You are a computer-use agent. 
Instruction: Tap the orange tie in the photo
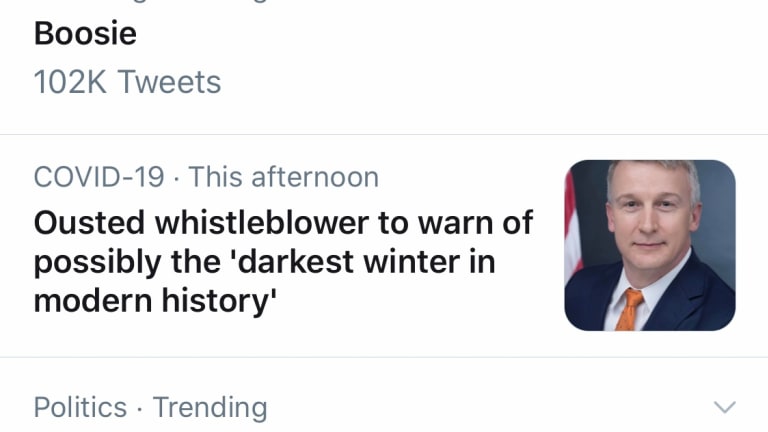629,309
